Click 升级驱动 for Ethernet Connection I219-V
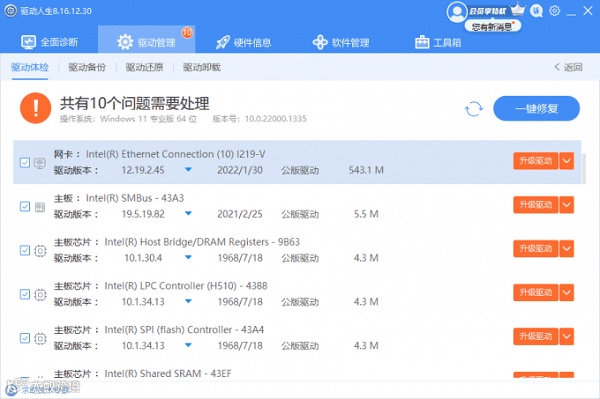The height and width of the screenshot is (399, 600). click(x=536, y=161)
